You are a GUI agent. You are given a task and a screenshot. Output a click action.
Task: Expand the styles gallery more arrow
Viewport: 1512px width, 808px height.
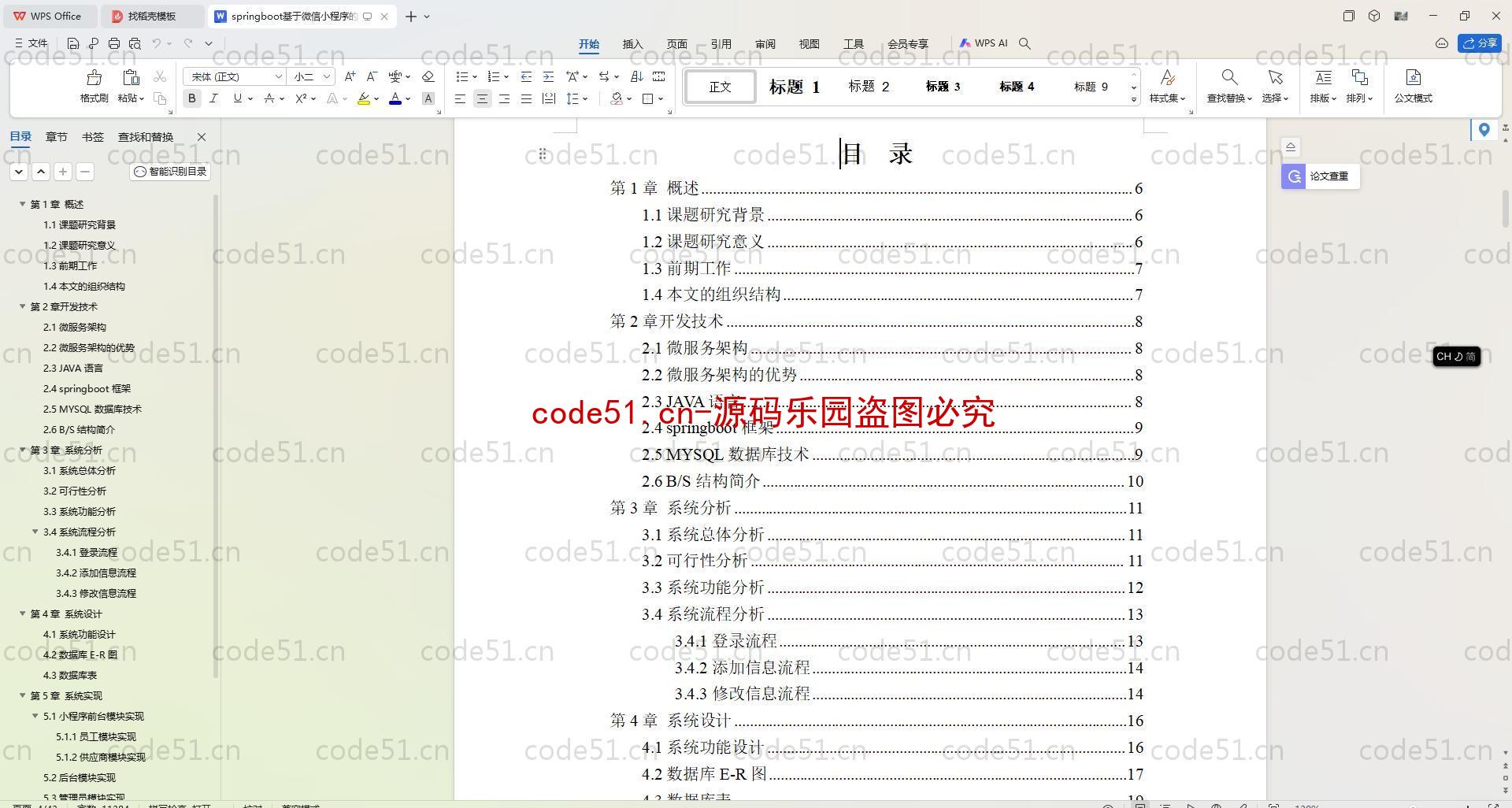1134,99
